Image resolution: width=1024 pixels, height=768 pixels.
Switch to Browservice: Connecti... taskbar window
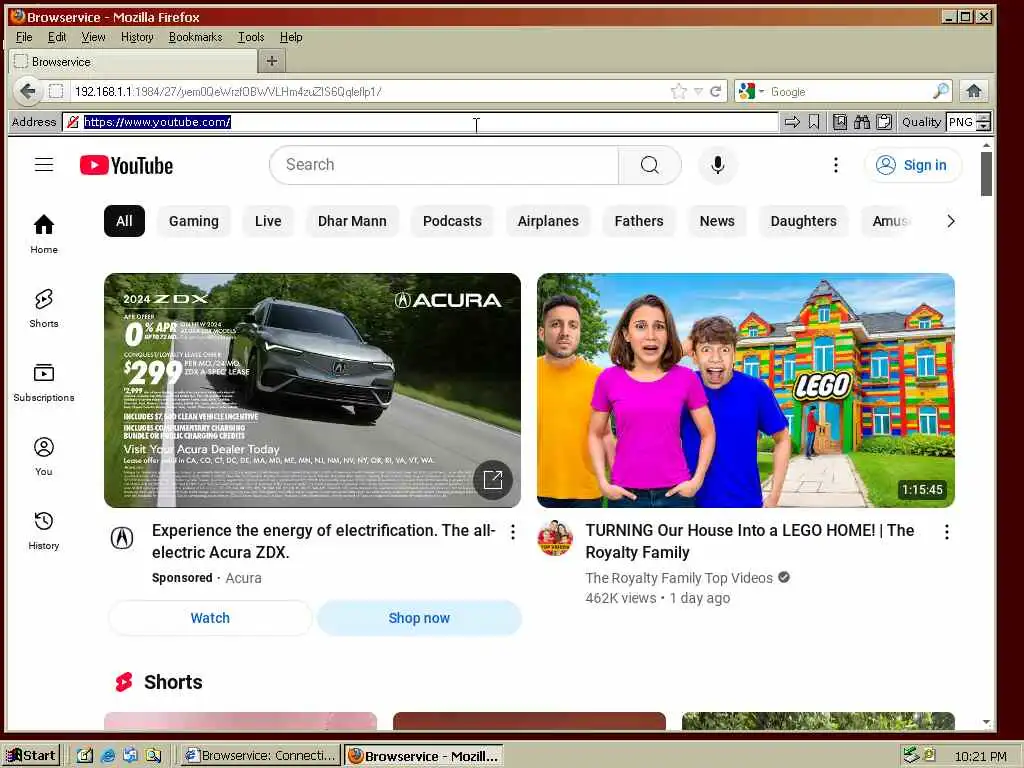[260, 756]
